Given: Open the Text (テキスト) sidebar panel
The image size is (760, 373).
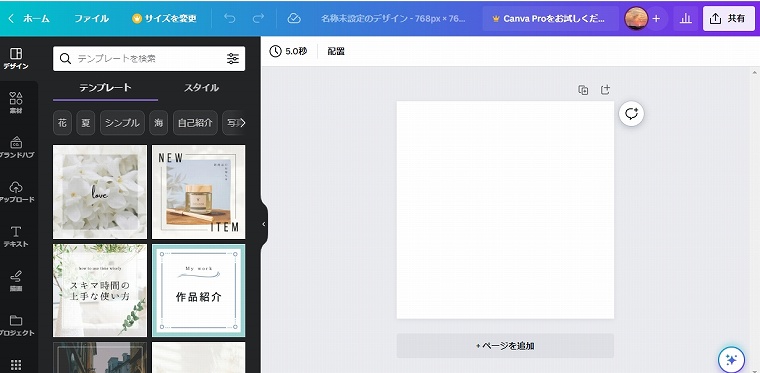Looking at the screenshot, I should (x=16, y=236).
